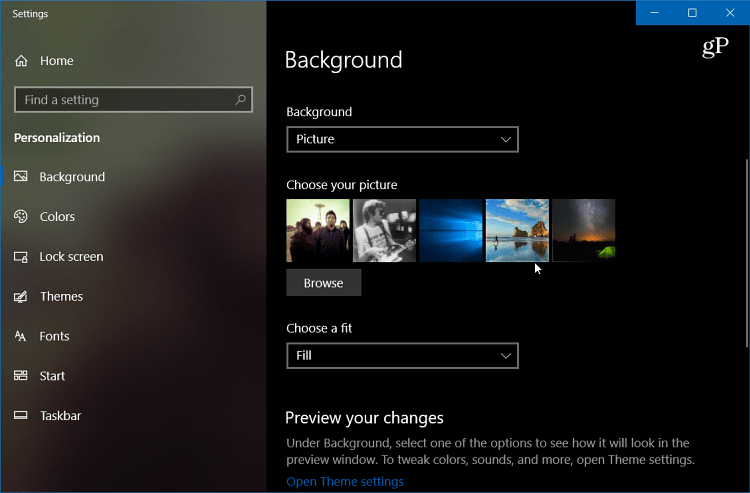Select the Start settings page
Viewport: 750px width, 493px height.
pyautogui.click(x=133, y=376)
